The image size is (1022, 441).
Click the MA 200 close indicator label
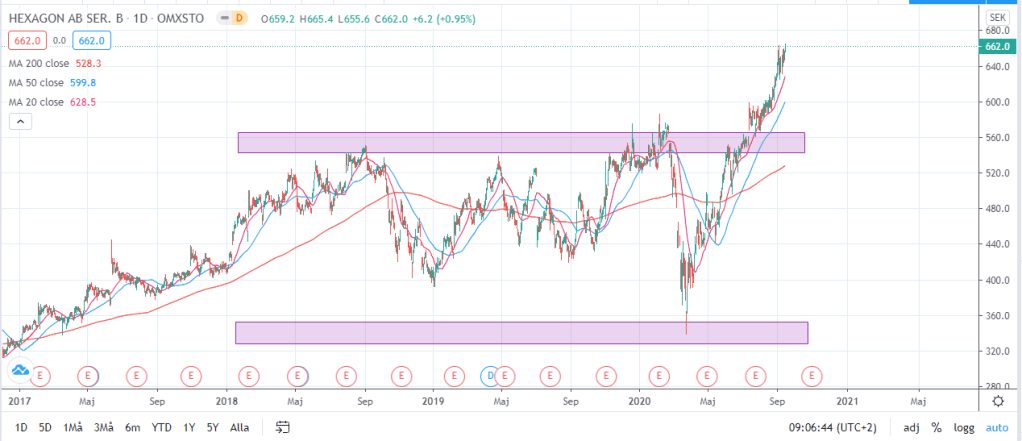[45, 63]
